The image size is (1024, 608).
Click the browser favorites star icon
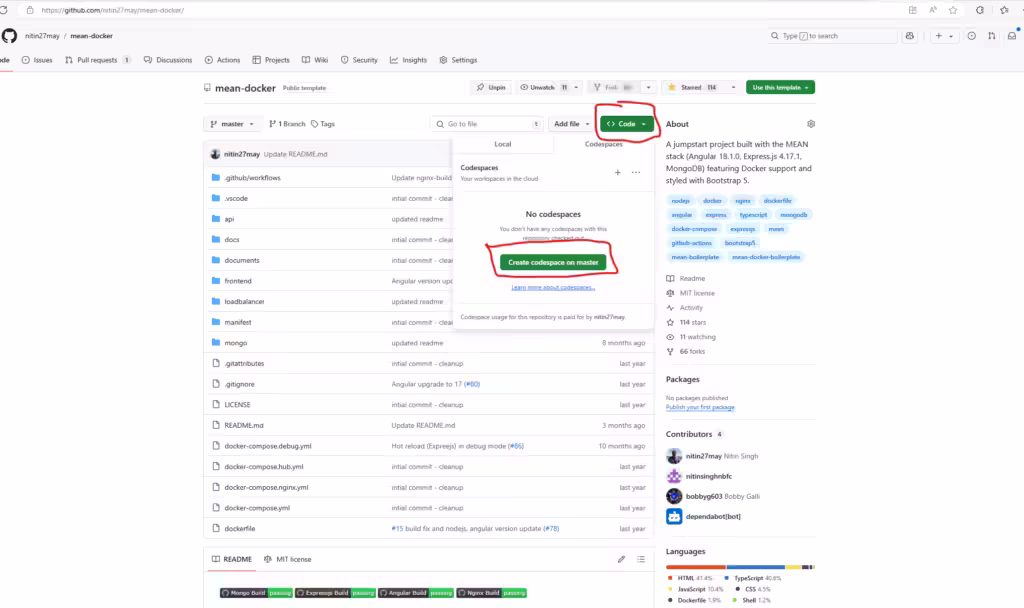pos(953,10)
